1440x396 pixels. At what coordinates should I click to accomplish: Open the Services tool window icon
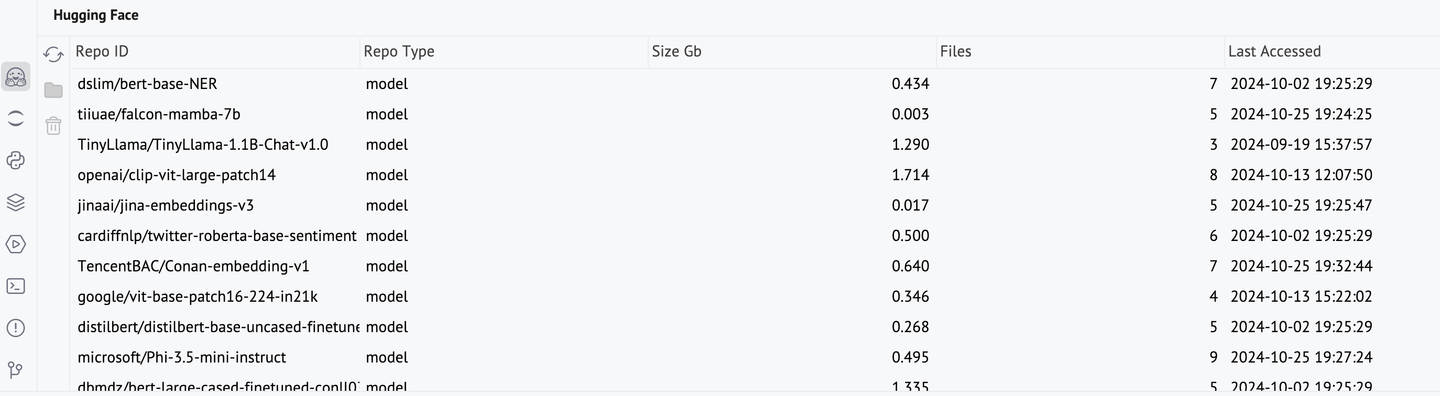point(16,244)
